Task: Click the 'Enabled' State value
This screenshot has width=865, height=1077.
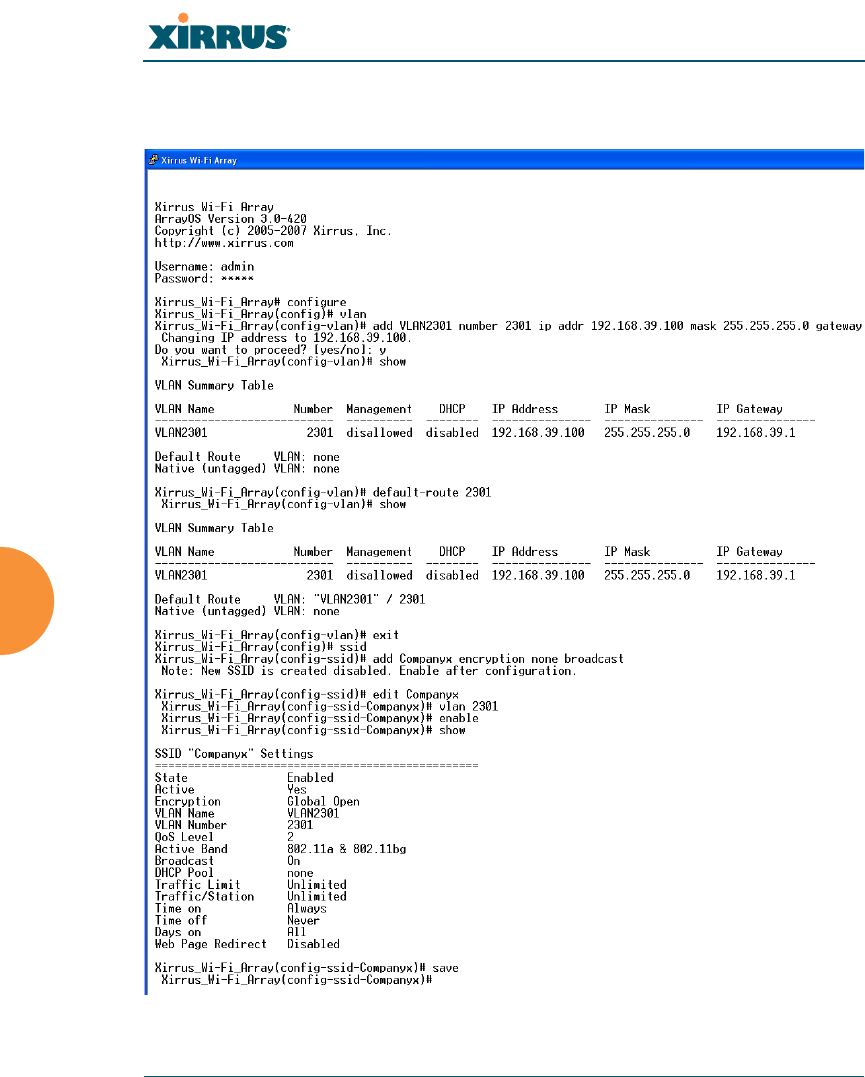Action: coord(310,778)
